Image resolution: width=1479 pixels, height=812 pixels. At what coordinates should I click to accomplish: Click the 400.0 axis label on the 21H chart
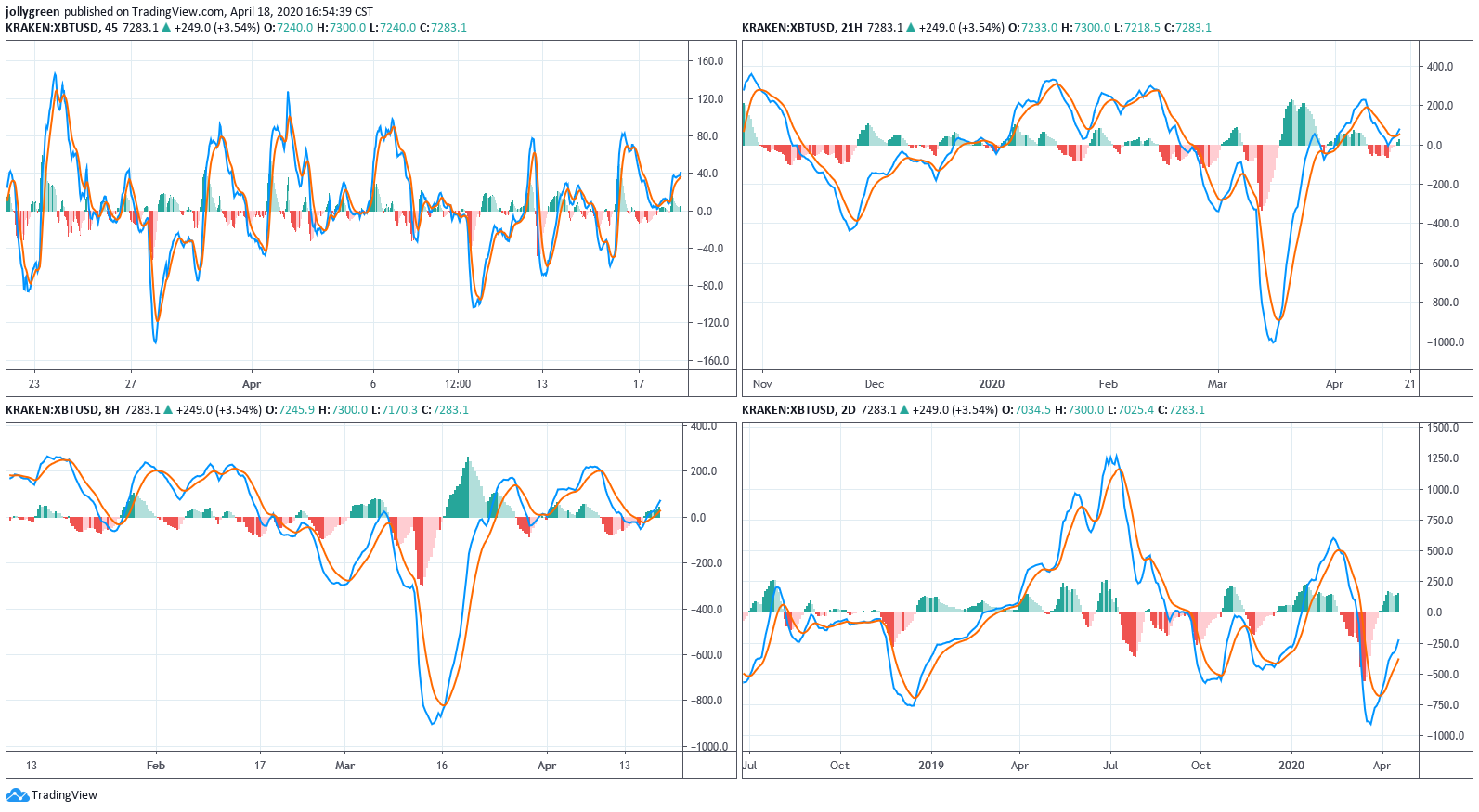(x=1441, y=67)
